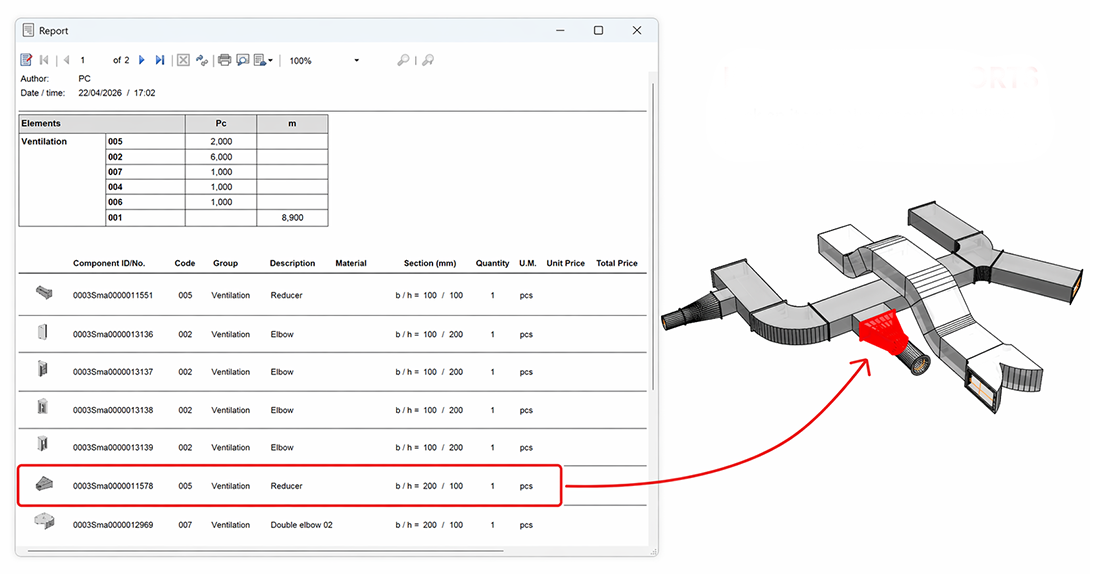This screenshot has width=1100, height=574.
Task: Open the print layout preview
Action: pos(243,60)
